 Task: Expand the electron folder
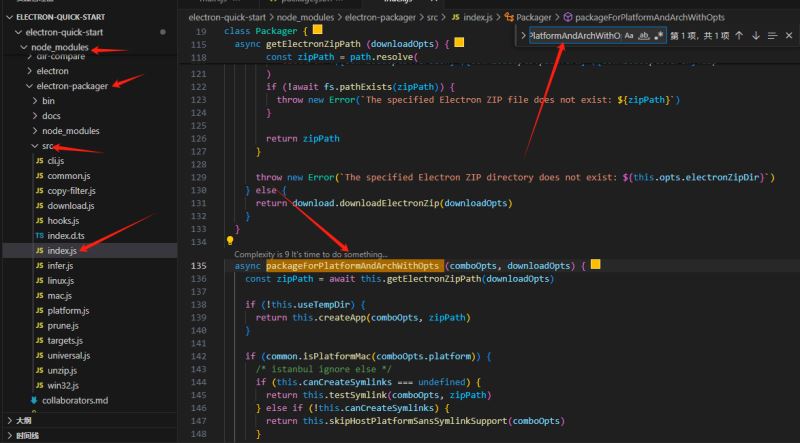pyautogui.click(x=30, y=71)
